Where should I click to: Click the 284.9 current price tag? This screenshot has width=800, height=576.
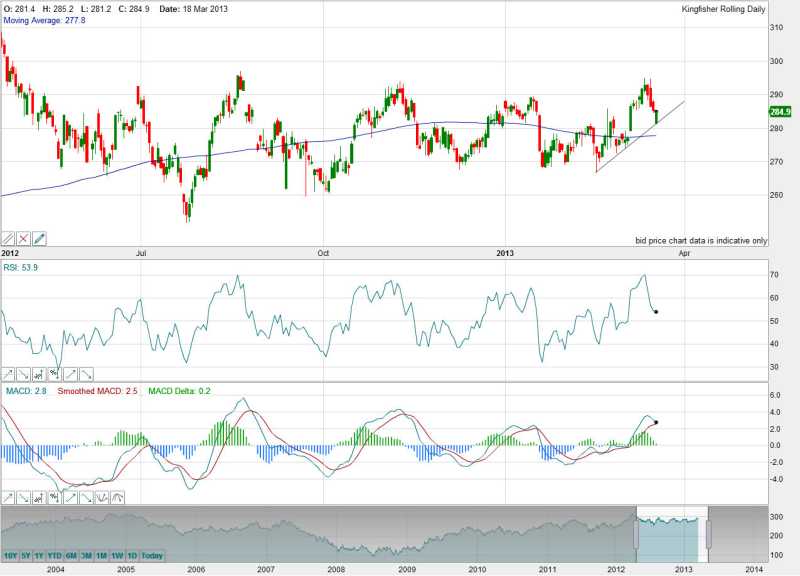pyautogui.click(x=780, y=112)
